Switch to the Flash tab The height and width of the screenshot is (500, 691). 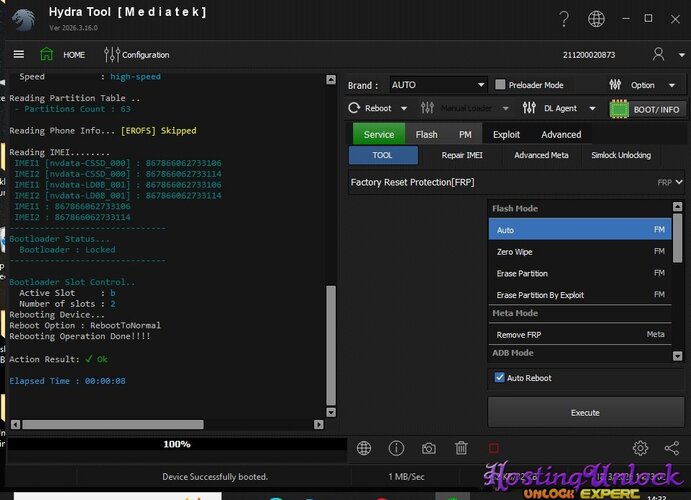426,134
